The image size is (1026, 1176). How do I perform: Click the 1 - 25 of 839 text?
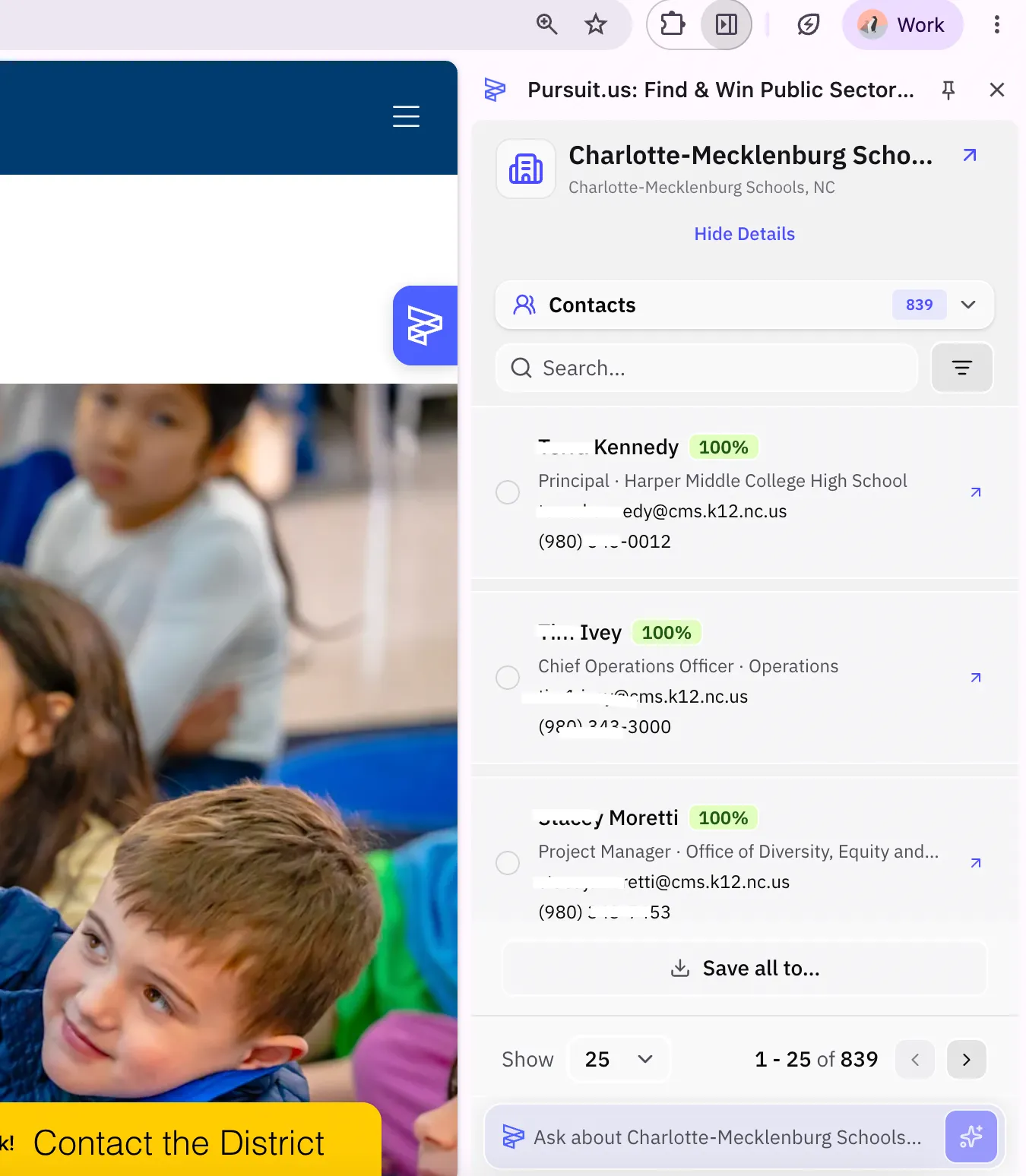816,1059
